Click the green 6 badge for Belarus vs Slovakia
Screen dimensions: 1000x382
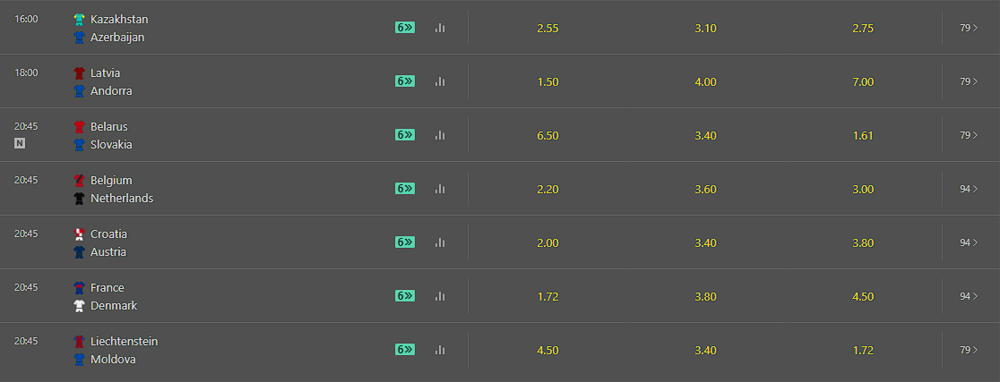coord(405,135)
